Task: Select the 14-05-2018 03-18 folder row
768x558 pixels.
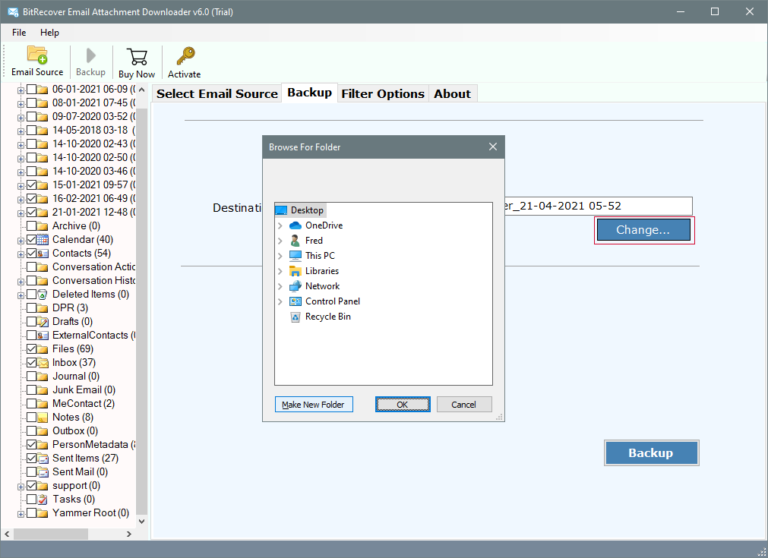Action: point(94,130)
